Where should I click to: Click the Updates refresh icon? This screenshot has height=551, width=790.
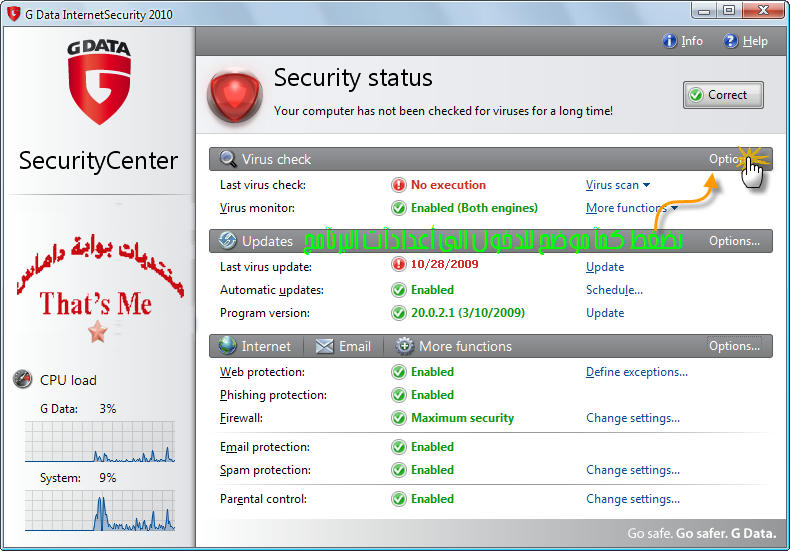click(x=228, y=240)
